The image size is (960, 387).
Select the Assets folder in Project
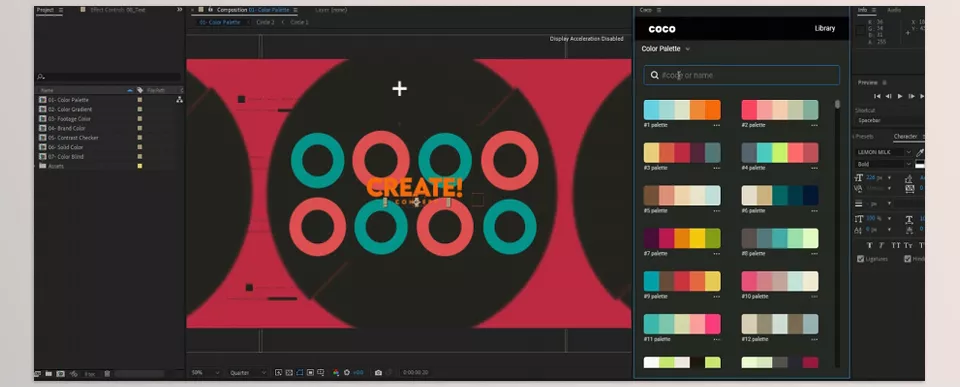pyautogui.click(x=56, y=166)
